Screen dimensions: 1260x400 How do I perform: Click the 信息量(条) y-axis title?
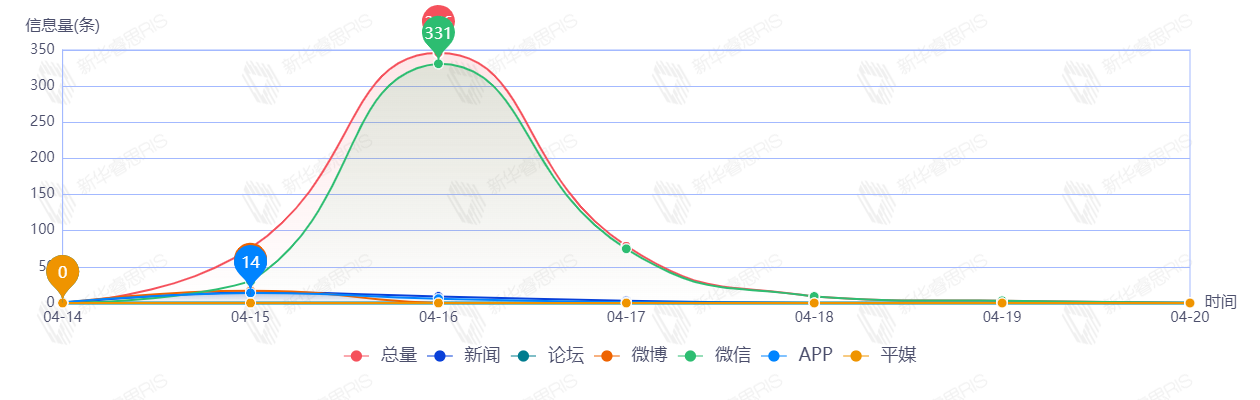(x=62, y=26)
